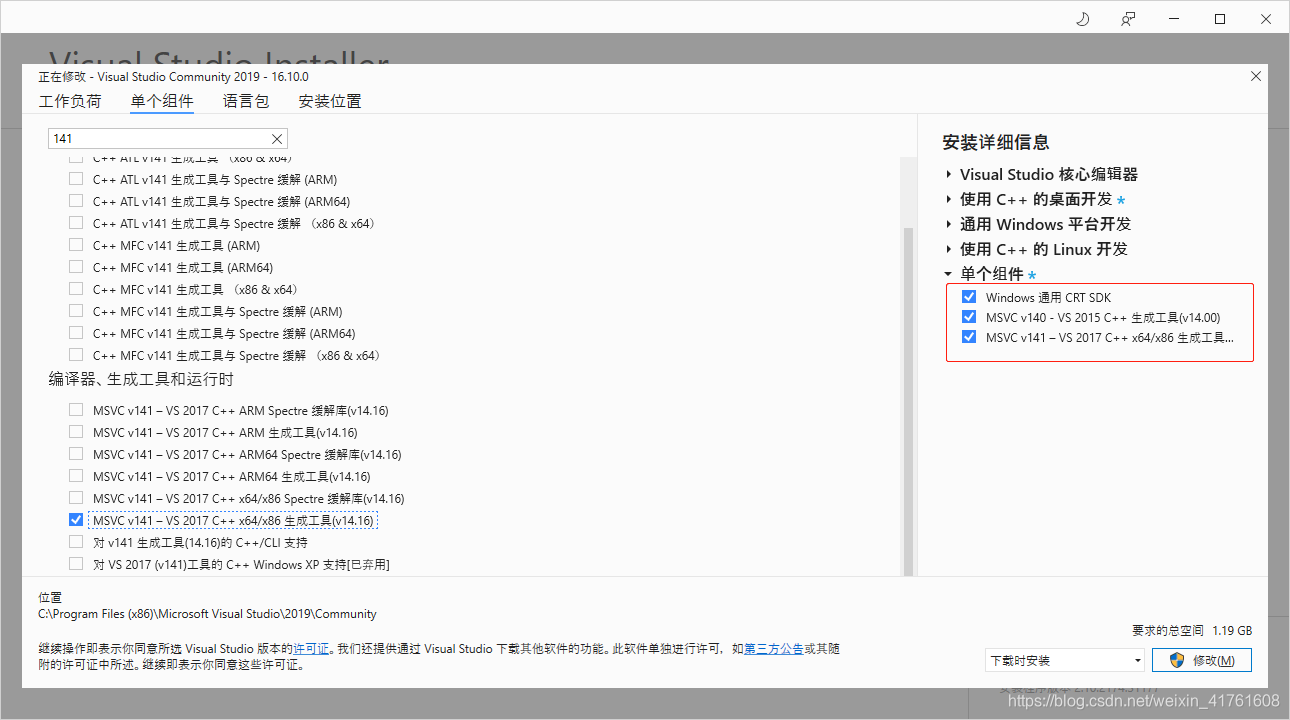
Task: Open the feedback icon in title bar
Action: click(x=1128, y=19)
